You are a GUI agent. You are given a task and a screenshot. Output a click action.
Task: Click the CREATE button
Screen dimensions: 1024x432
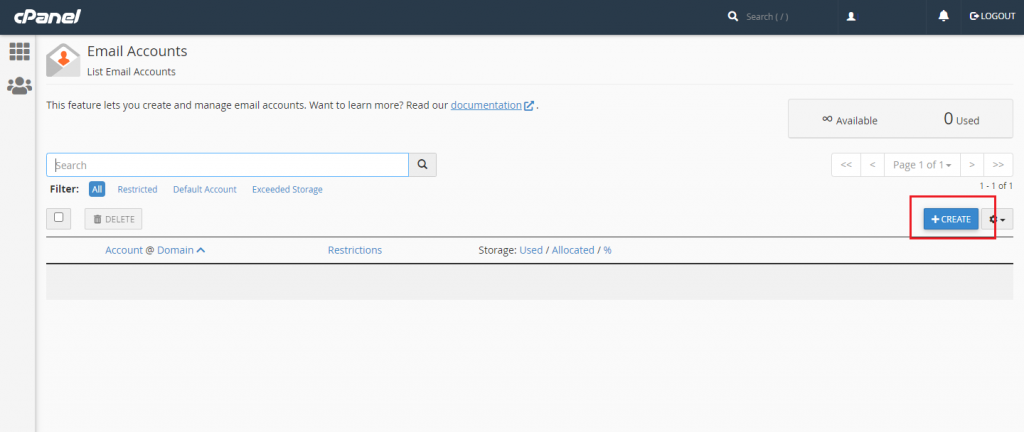click(951, 219)
